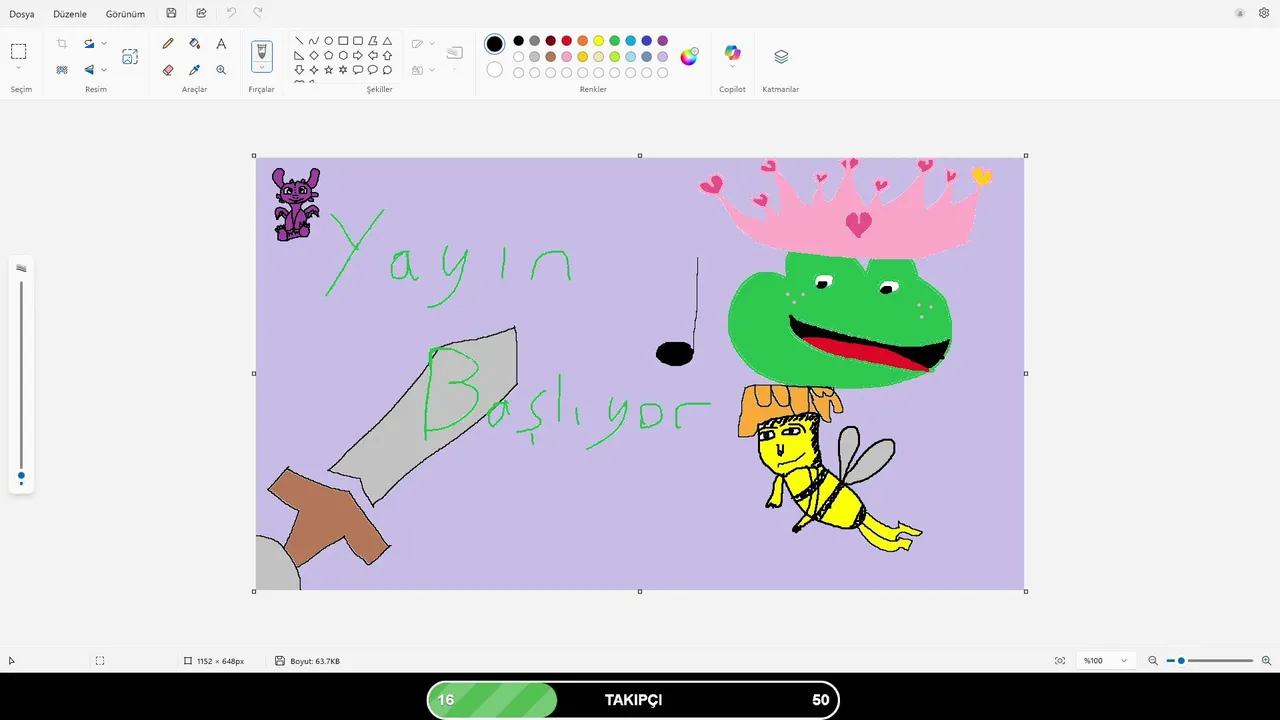
Task: Click the flip image icon
Action: pyautogui.click(x=89, y=70)
